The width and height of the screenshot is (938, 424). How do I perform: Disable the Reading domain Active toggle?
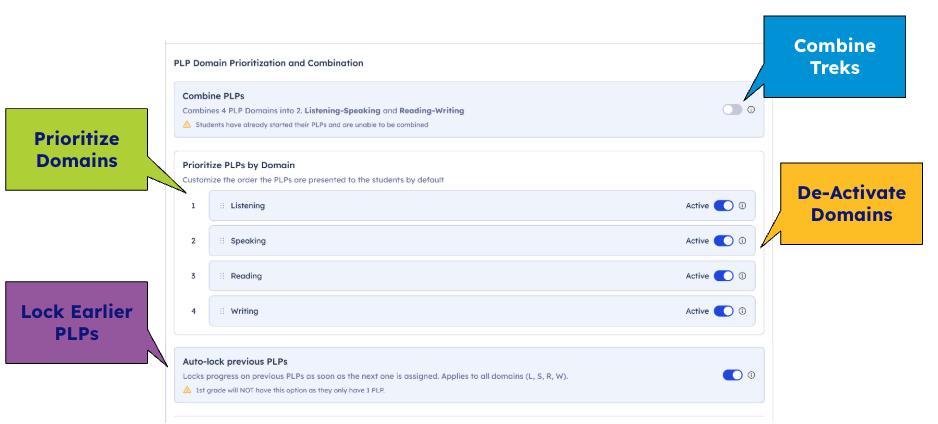(x=724, y=276)
